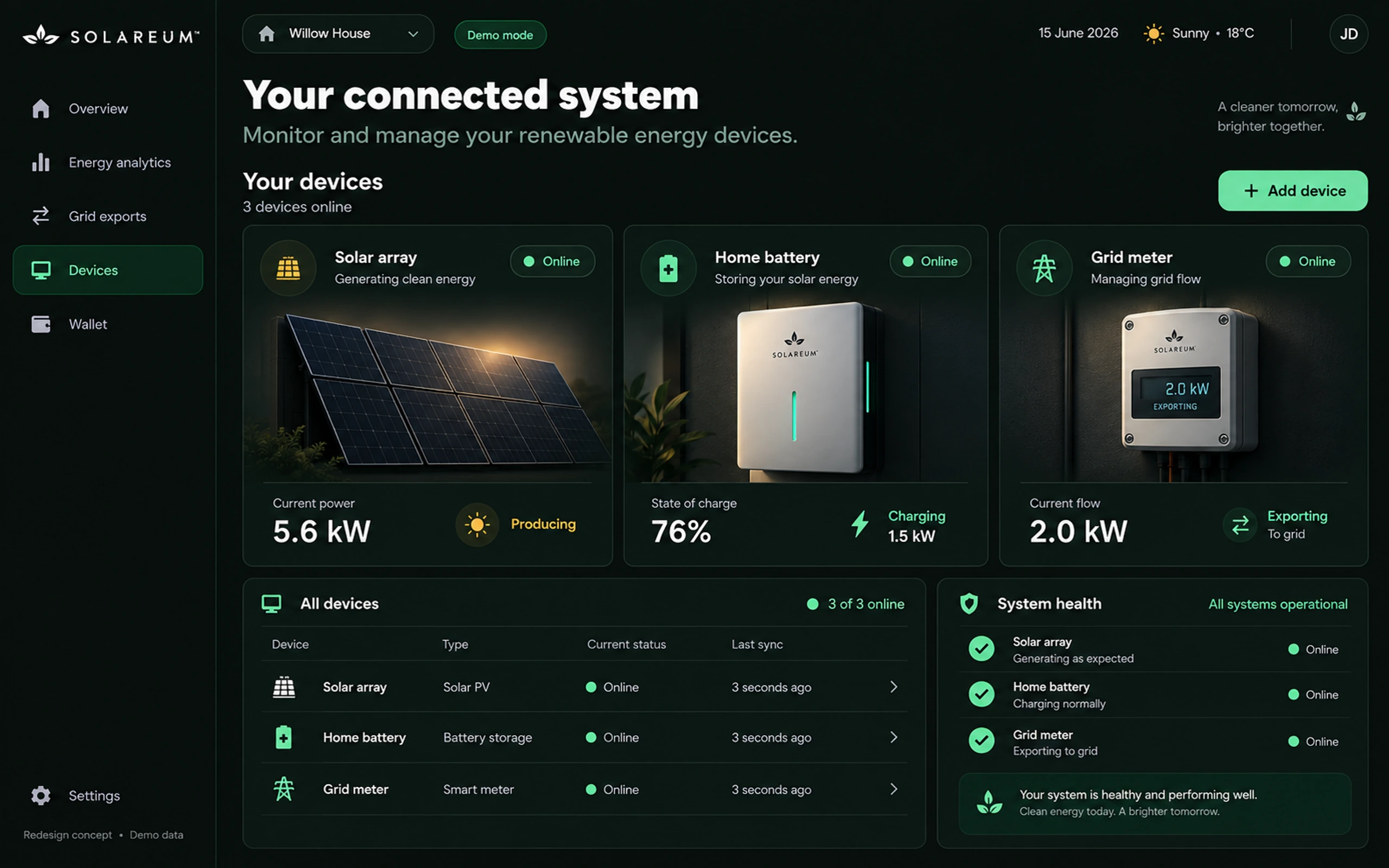Click the Grid meter card Online badge
The image size is (1389, 868).
[x=1308, y=261]
